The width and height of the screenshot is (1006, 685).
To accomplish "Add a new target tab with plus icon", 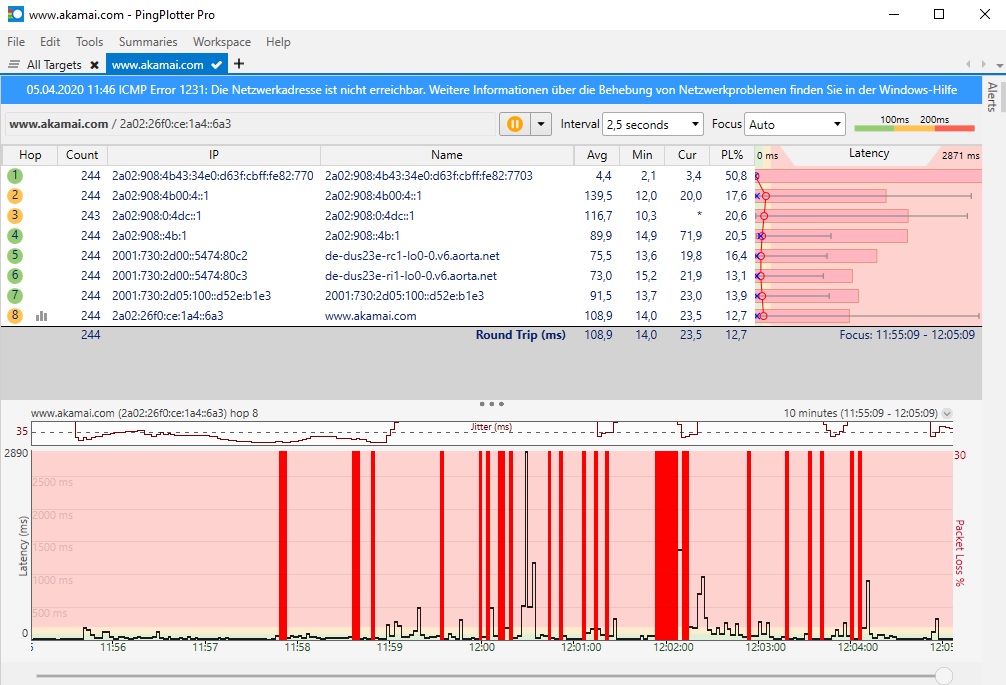I will click(239, 63).
